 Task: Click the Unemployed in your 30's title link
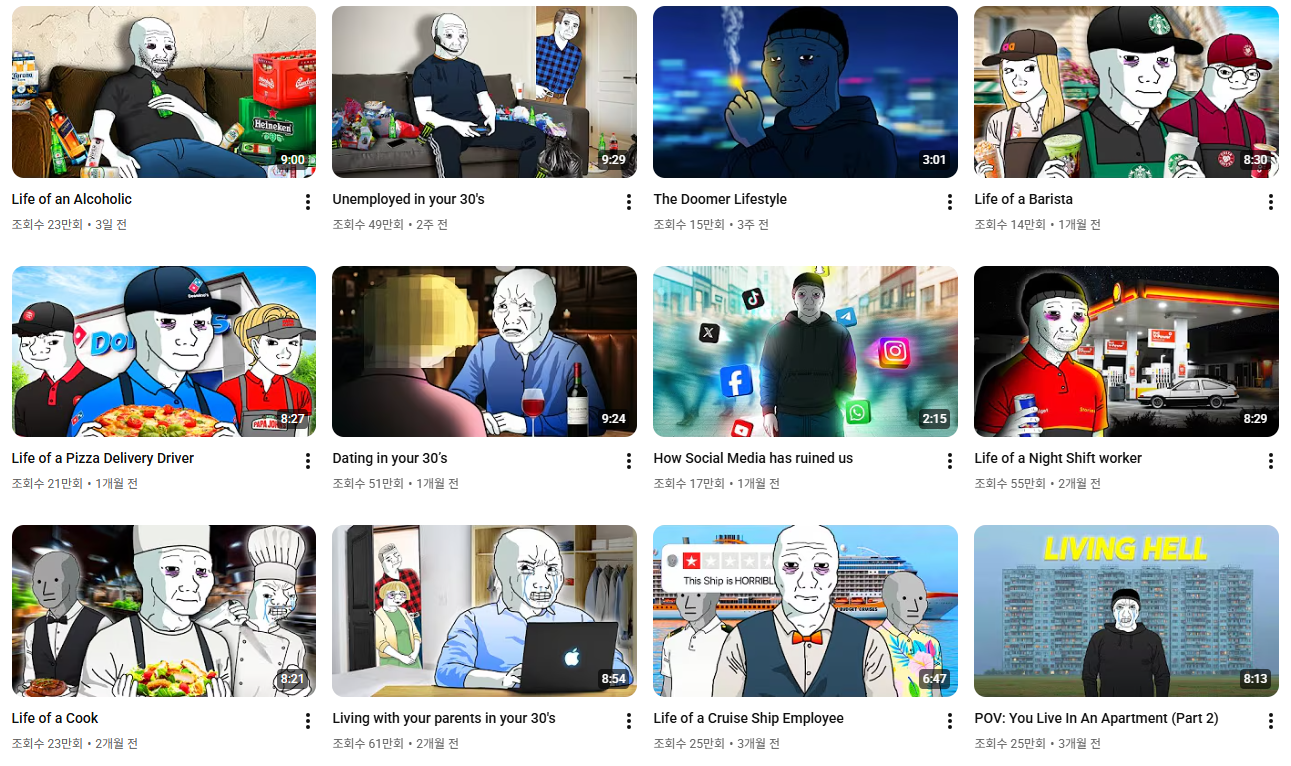[408, 199]
